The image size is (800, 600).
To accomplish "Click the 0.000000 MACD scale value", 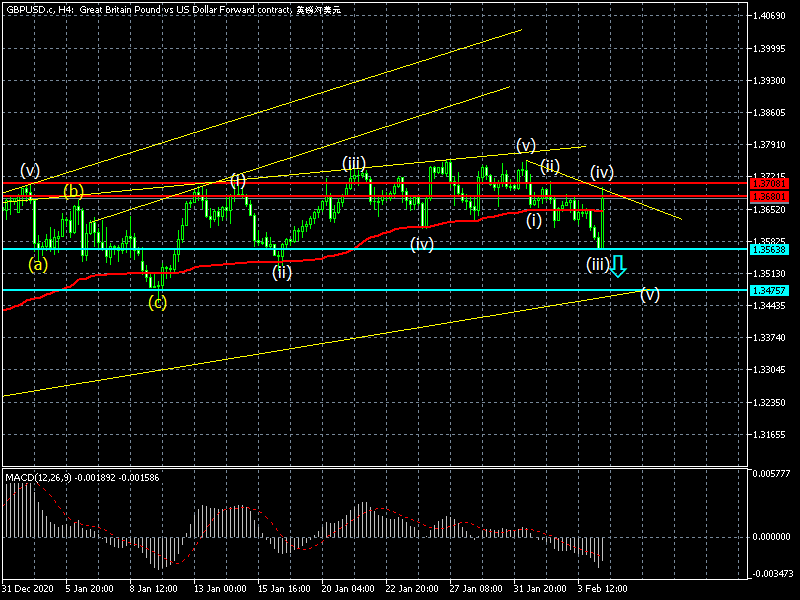I will click(771, 537).
